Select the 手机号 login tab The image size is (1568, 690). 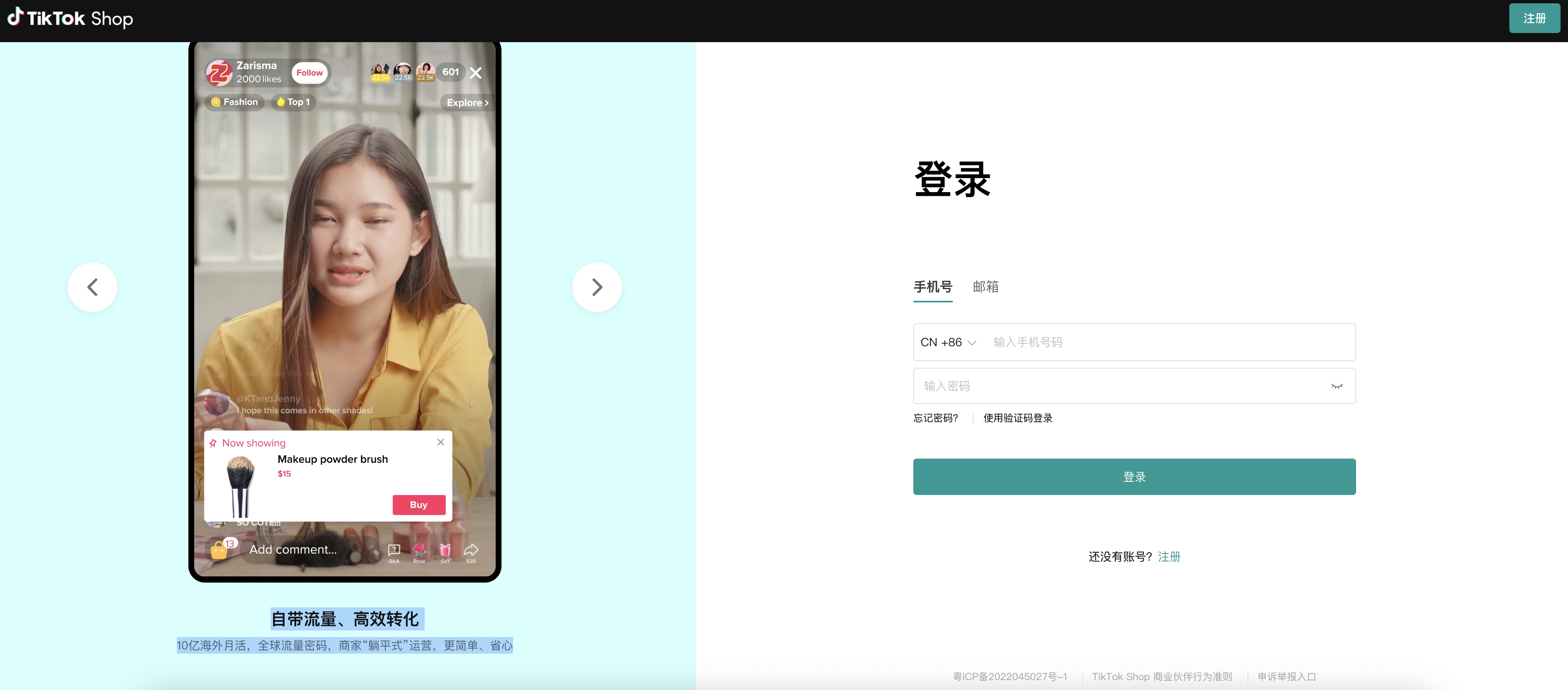point(933,286)
